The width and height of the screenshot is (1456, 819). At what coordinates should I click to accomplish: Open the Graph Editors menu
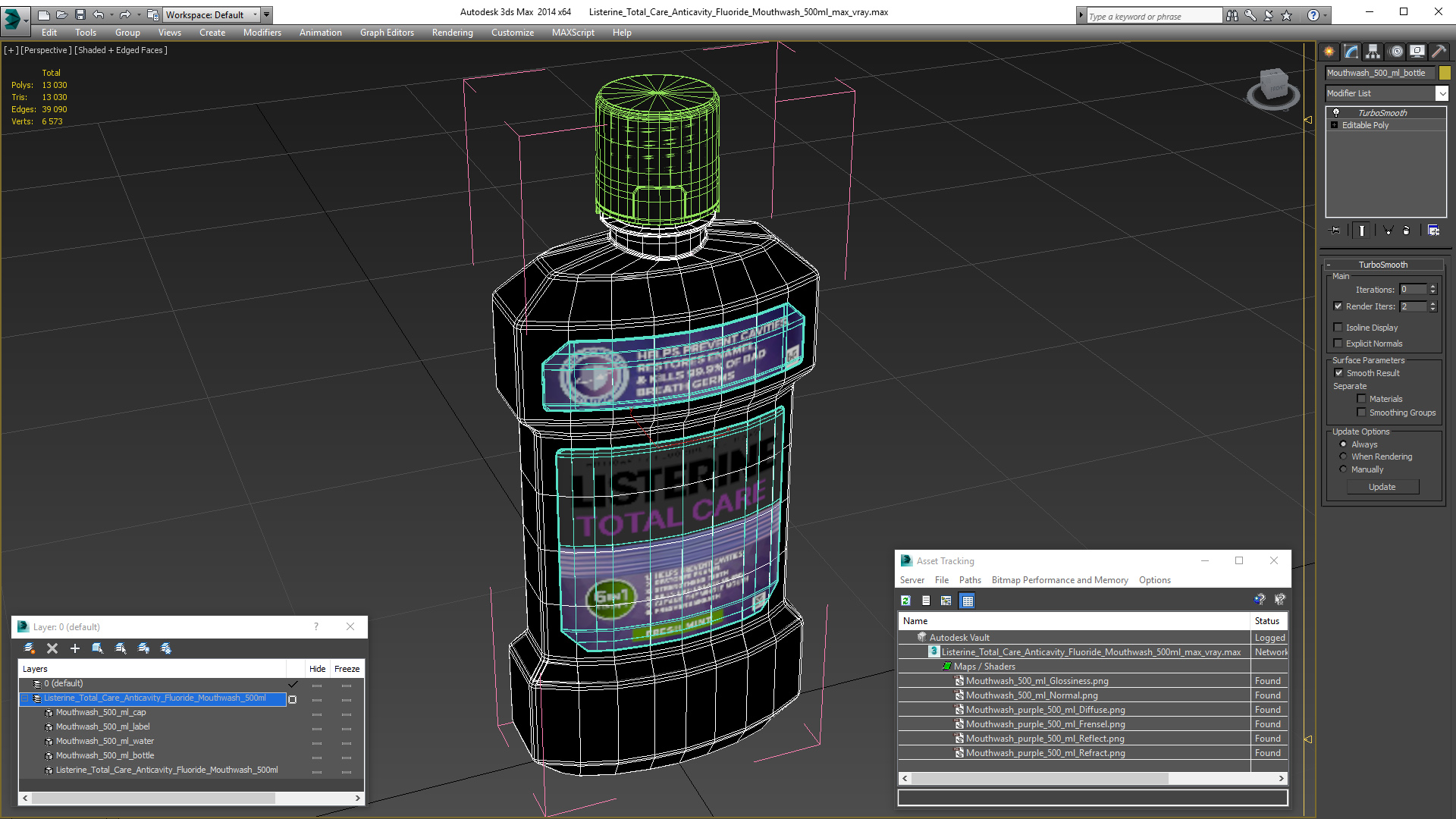387,33
